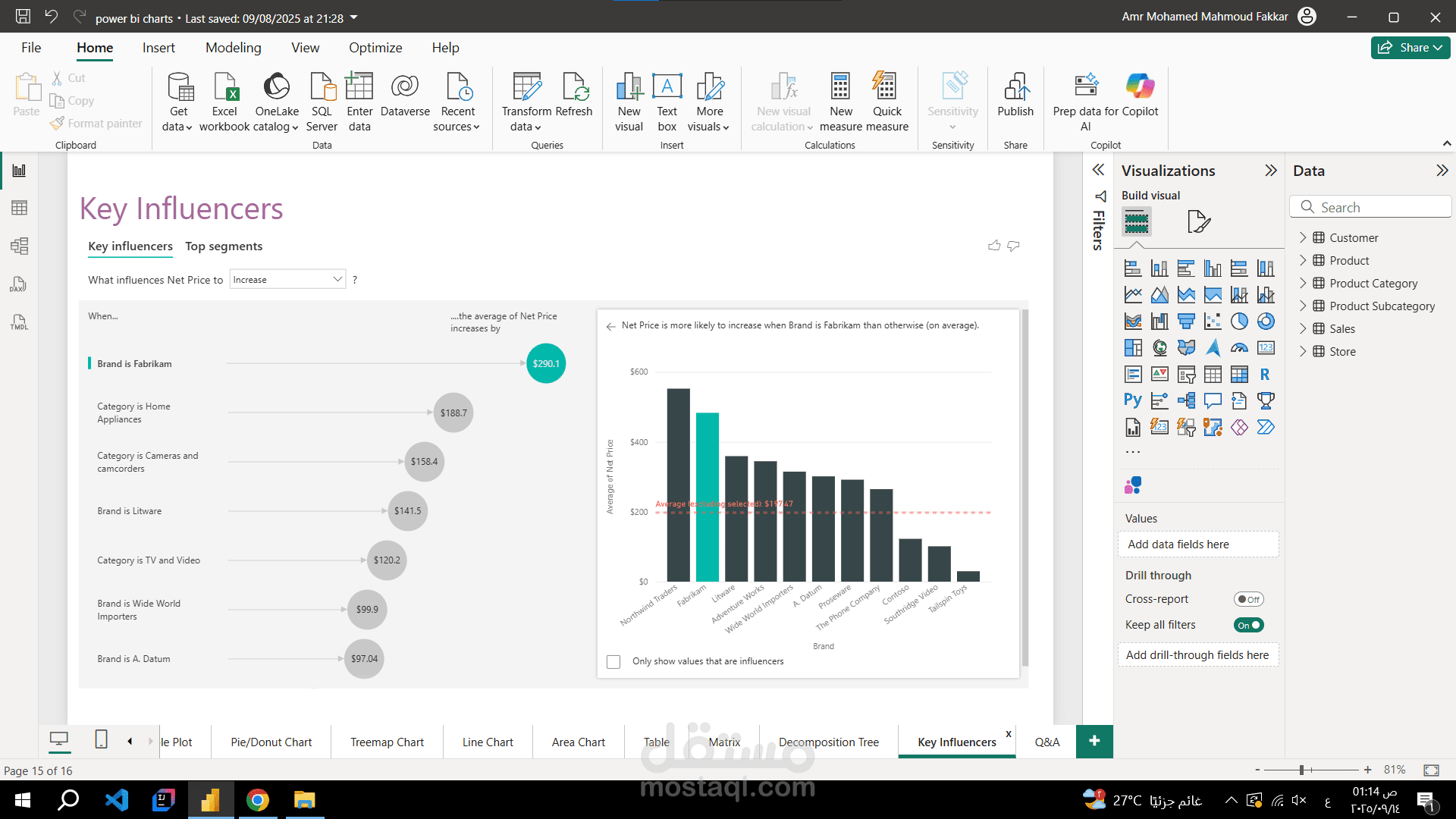The height and width of the screenshot is (819, 1456).
Task: Open Table view in left sidebar
Action: (19, 208)
